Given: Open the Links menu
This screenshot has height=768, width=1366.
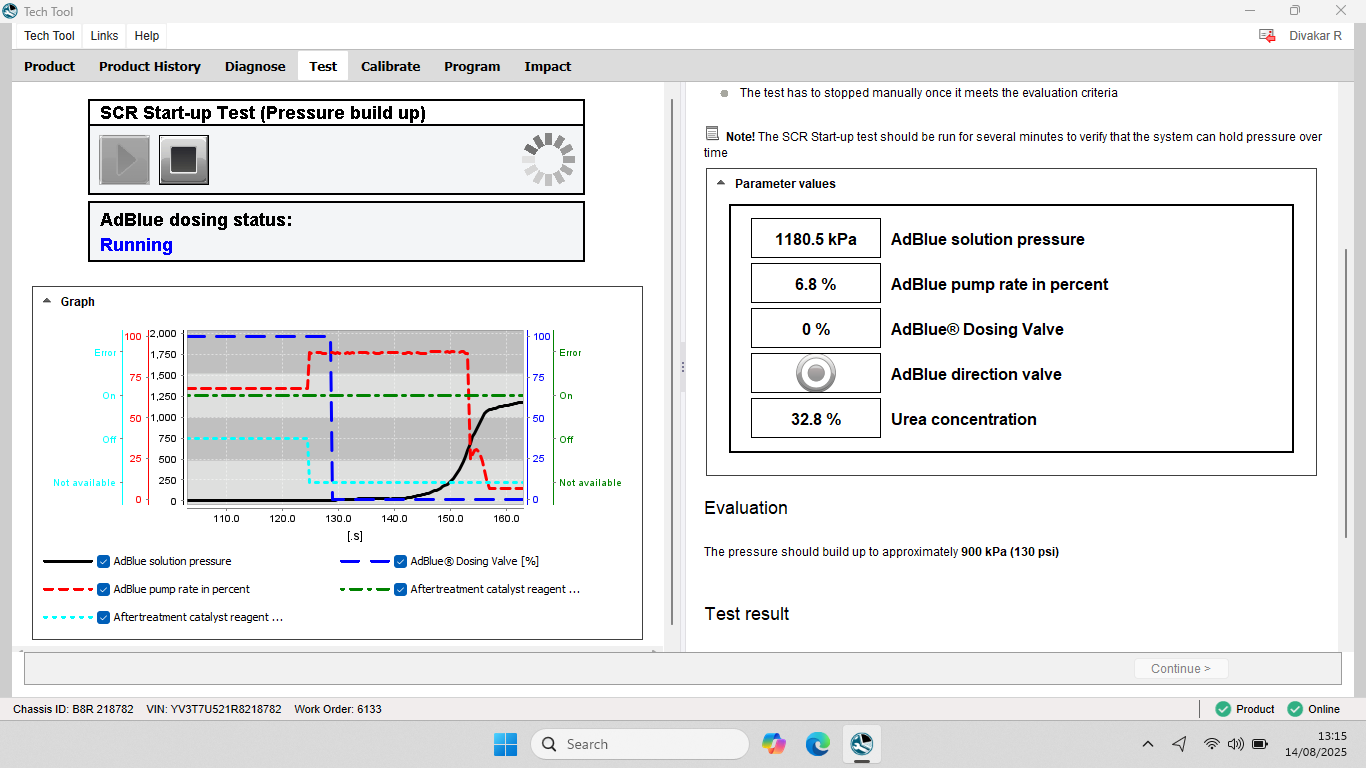Looking at the screenshot, I should pyautogui.click(x=104, y=36).
